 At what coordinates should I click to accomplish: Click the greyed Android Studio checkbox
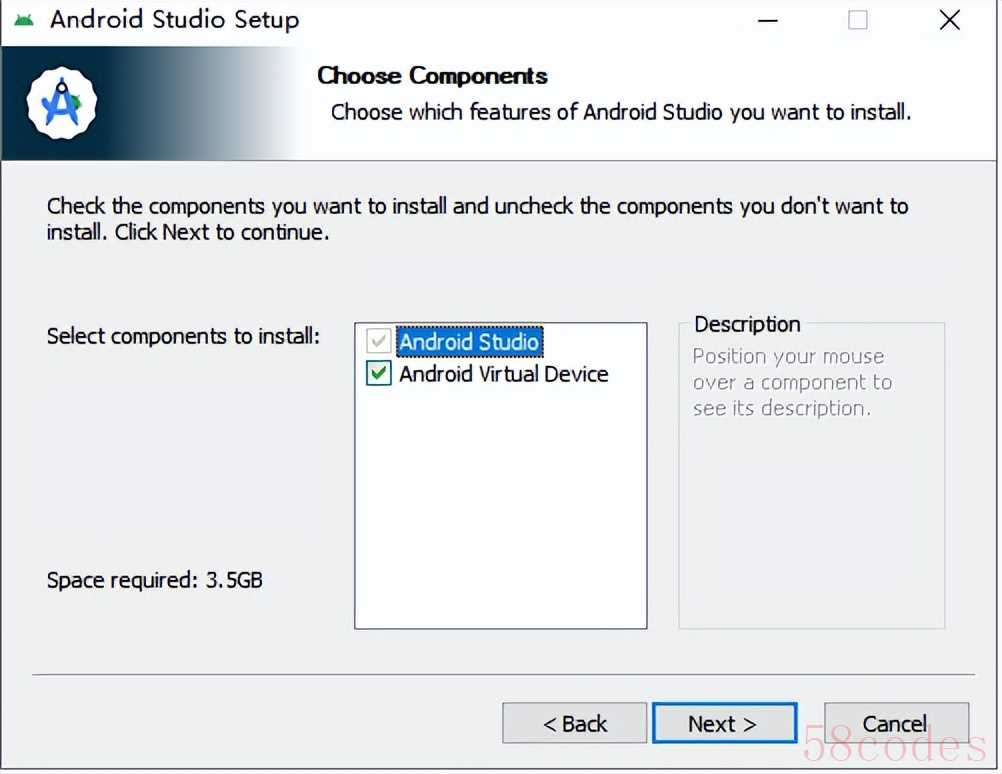[x=378, y=341]
